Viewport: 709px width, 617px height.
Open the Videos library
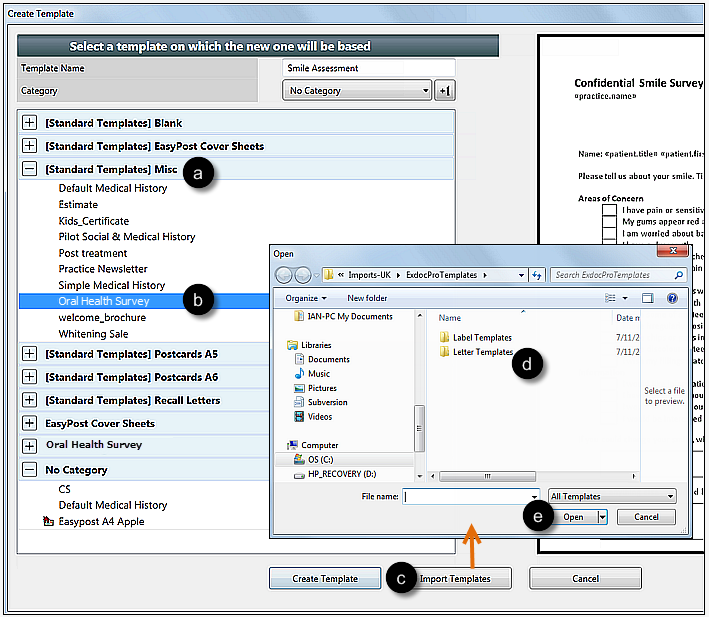(x=313, y=416)
